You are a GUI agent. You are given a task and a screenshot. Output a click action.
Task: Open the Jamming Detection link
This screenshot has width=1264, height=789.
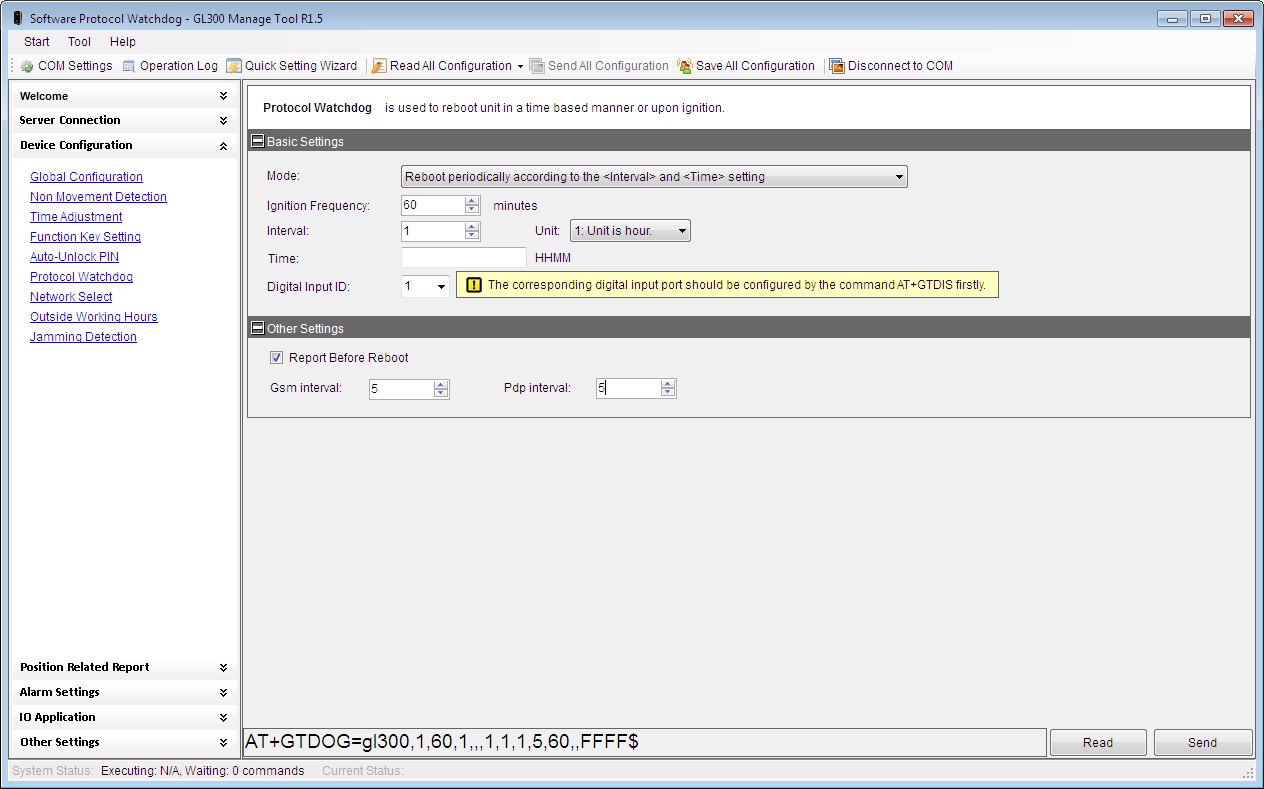pos(83,337)
